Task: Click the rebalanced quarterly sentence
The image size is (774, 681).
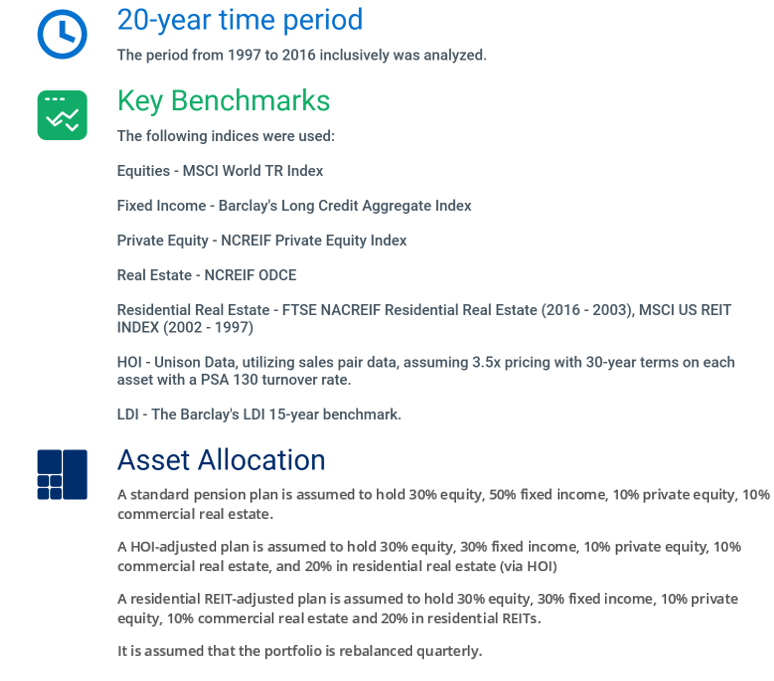Action: [300, 651]
